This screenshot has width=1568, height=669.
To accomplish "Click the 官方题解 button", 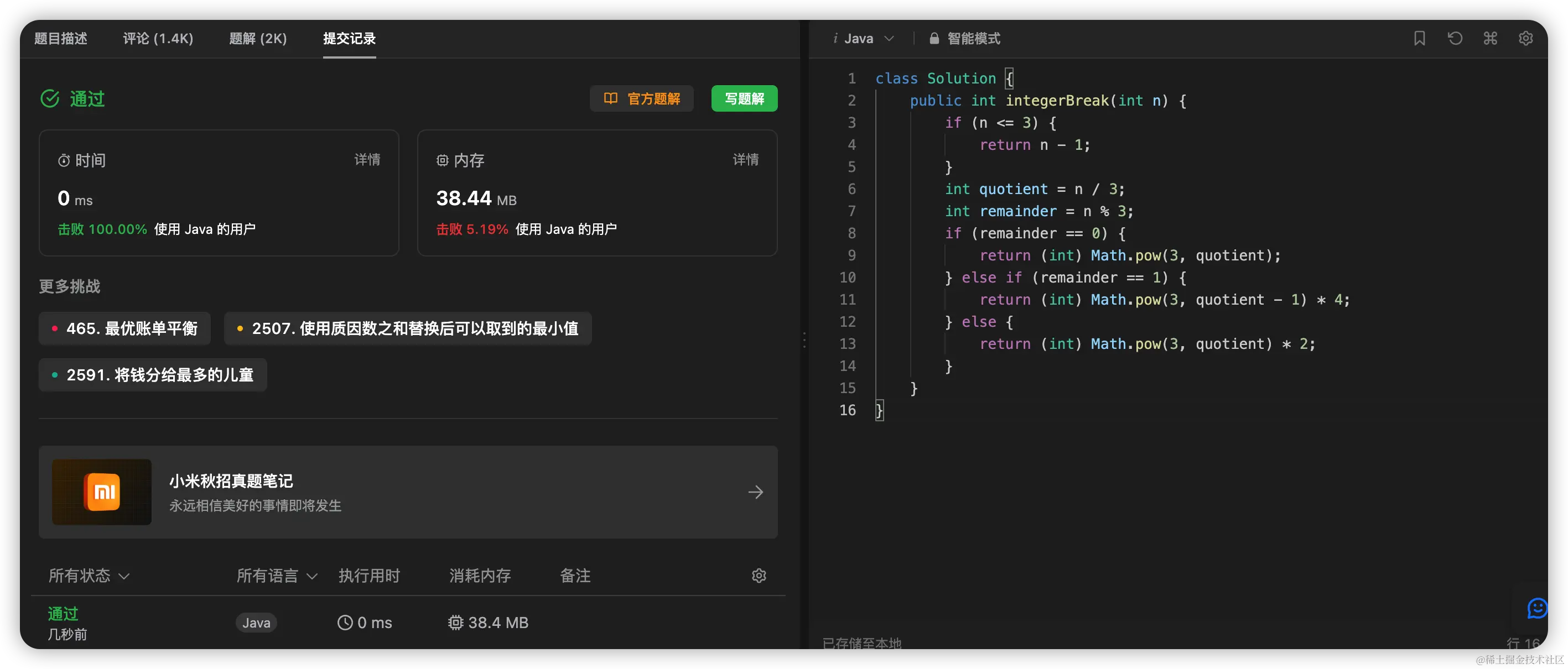I will pos(642,98).
